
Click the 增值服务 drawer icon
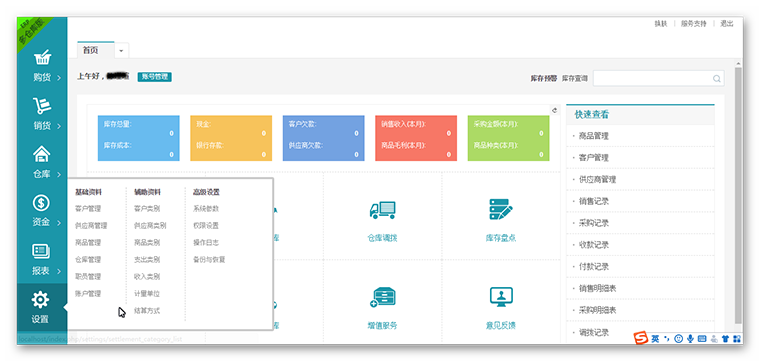pos(382,297)
